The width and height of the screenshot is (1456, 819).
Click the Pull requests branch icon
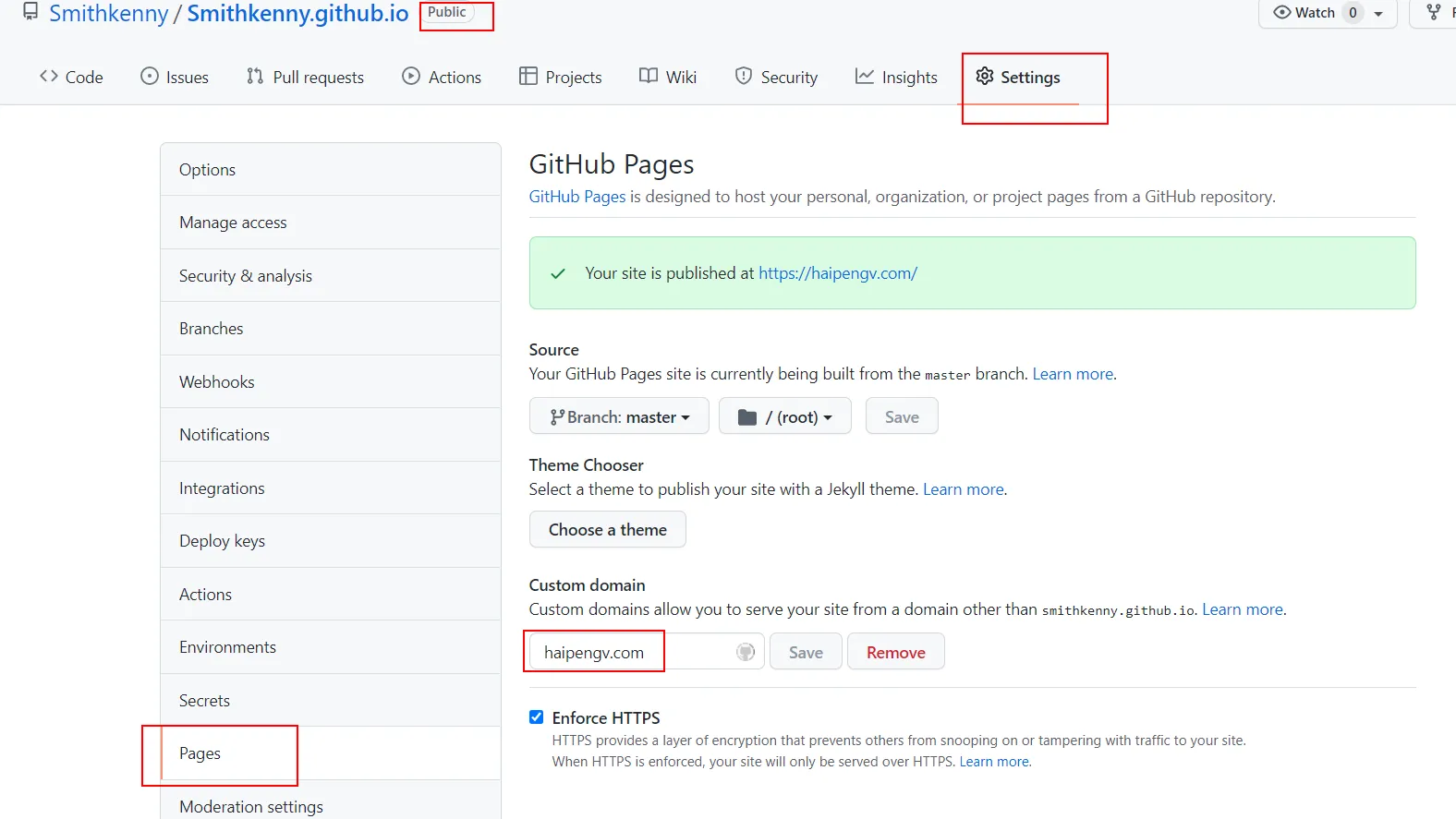tap(255, 77)
